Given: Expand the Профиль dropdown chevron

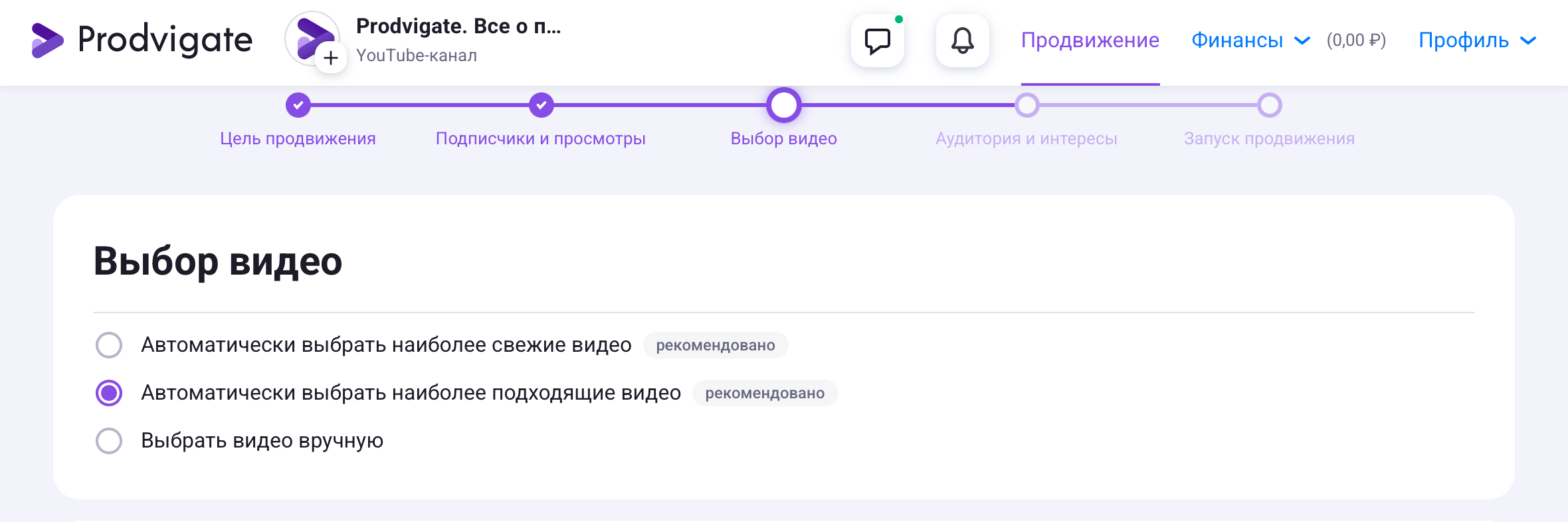Looking at the screenshot, I should (1528, 41).
